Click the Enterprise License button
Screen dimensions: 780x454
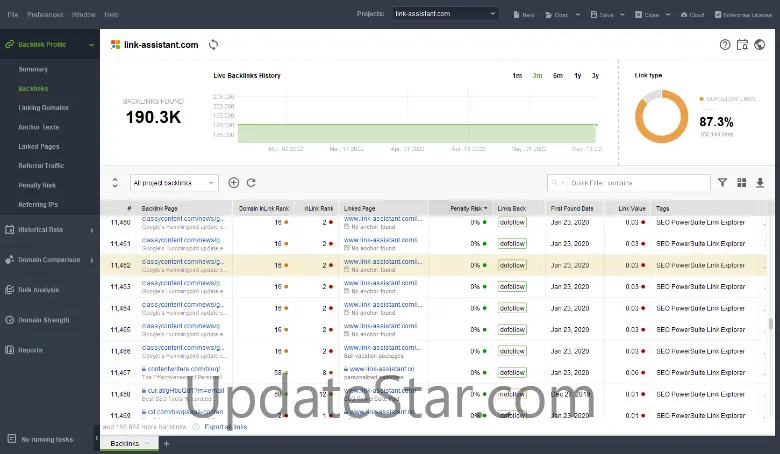pyautogui.click(x=743, y=14)
